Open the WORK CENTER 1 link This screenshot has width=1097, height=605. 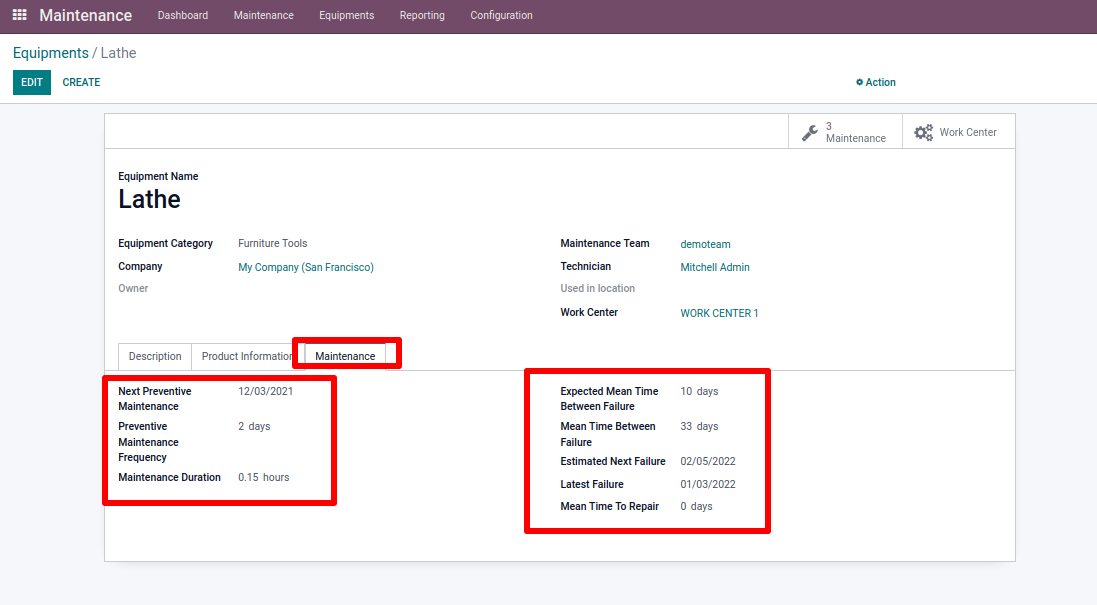[719, 313]
